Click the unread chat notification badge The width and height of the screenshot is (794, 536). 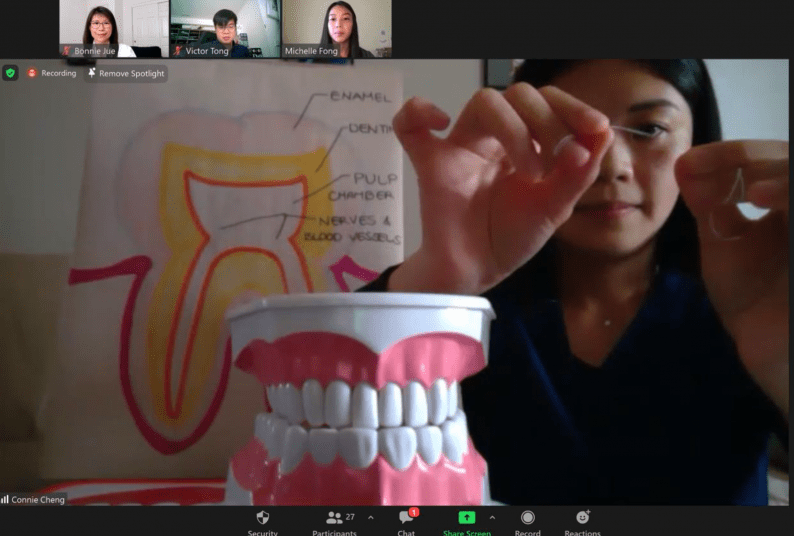[414, 512]
